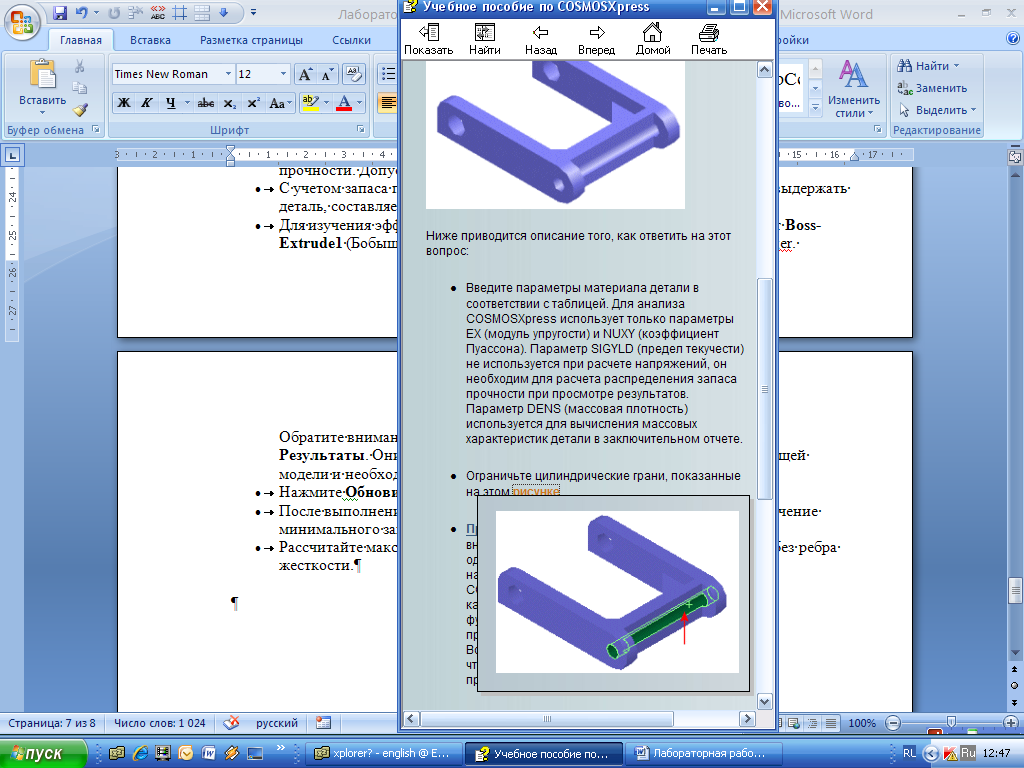The height and width of the screenshot is (768, 1024).
Task: Open the Выделить dropdown
Action: pos(937,110)
